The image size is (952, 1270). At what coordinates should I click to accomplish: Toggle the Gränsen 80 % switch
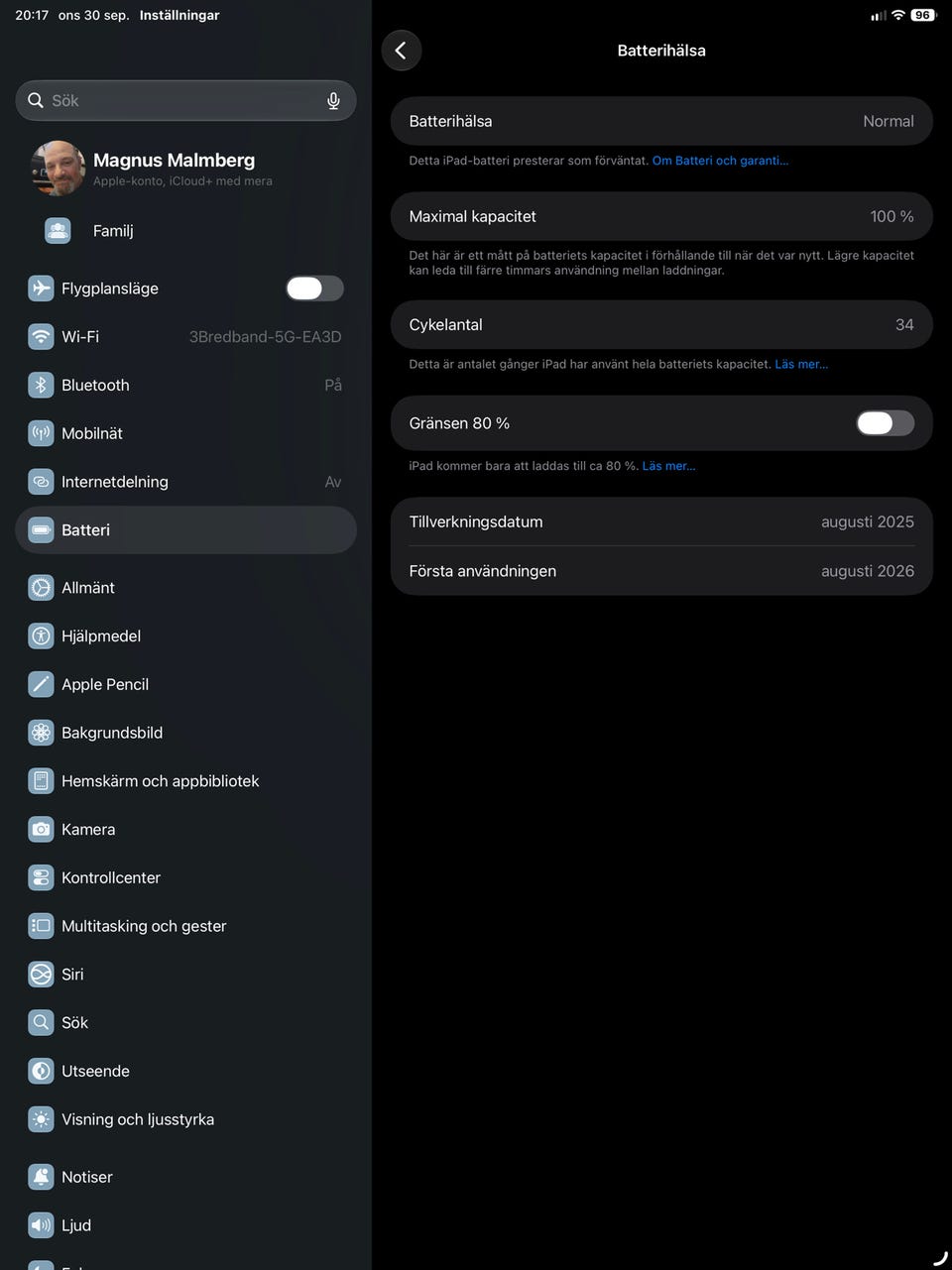pyautogui.click(x=886, y=423)
